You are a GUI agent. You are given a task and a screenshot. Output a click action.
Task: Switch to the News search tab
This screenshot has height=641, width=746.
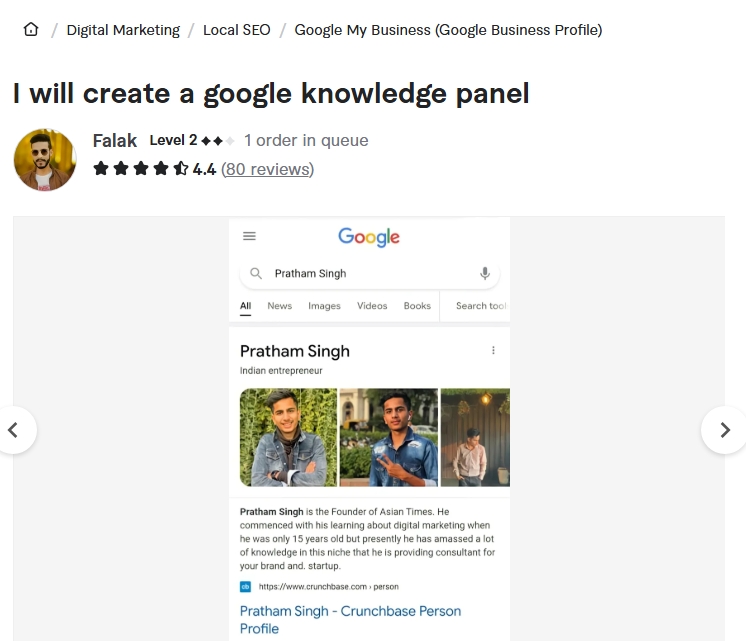pyautogui.click(x=279, y=306)
